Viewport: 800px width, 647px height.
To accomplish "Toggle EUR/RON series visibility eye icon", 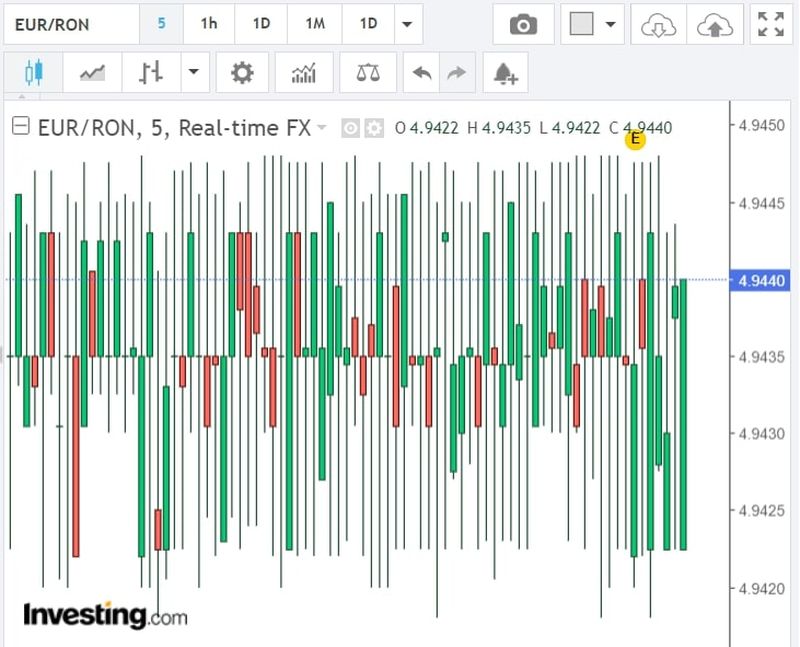I will click(x=351, y=128).
